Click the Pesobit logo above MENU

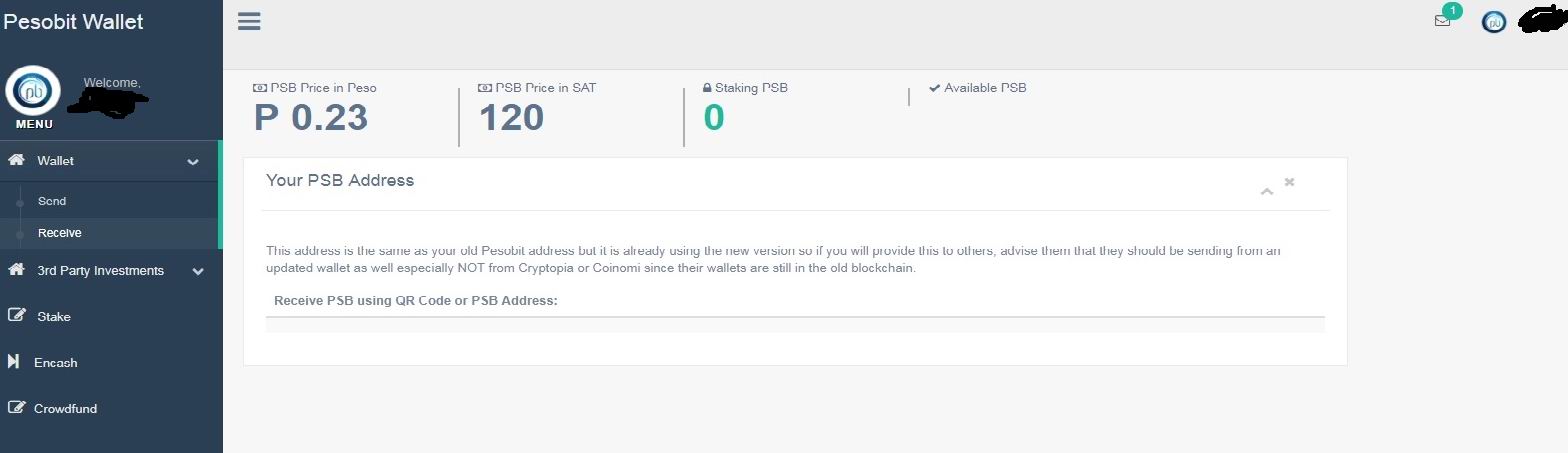point(33,91)
